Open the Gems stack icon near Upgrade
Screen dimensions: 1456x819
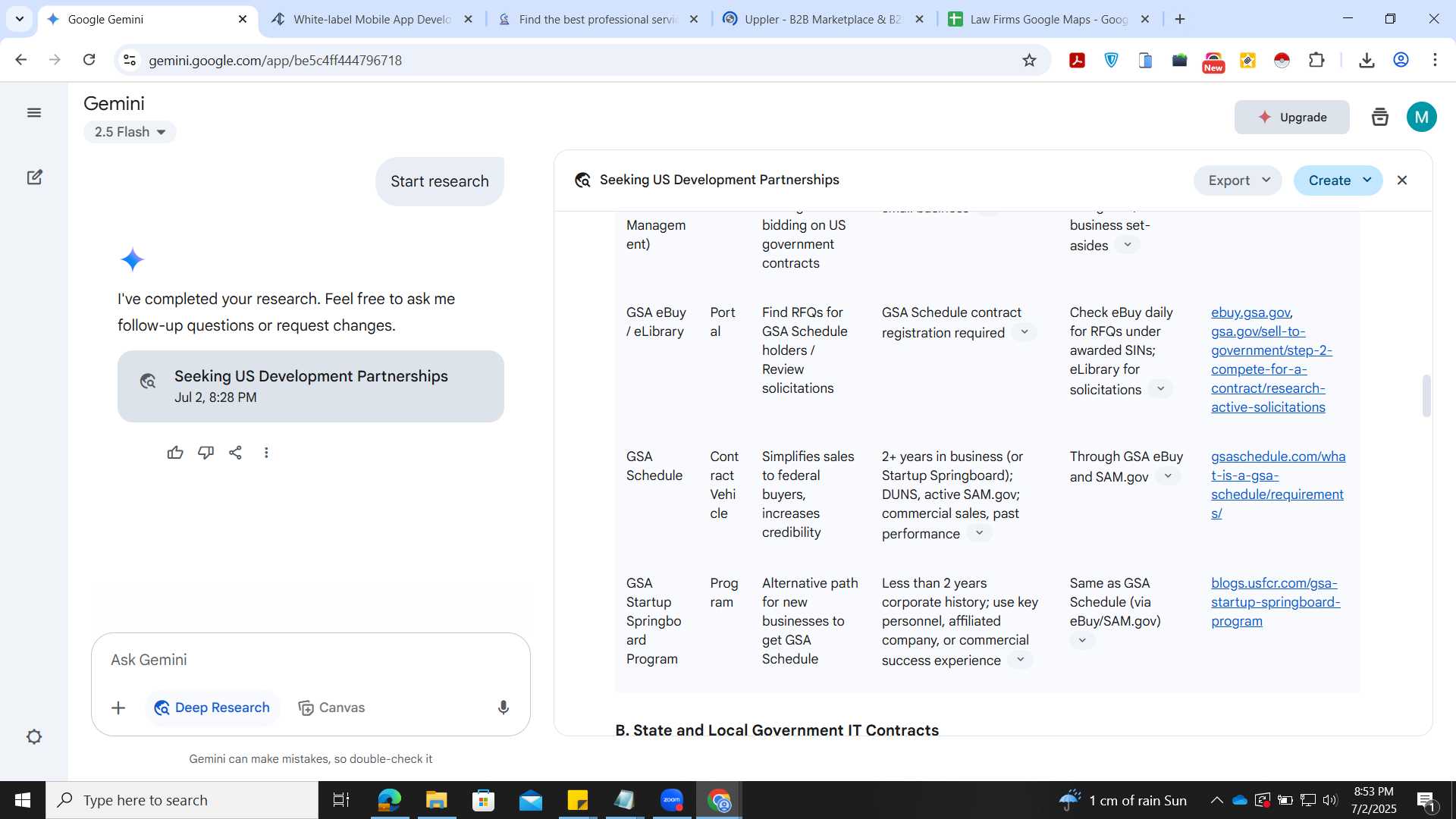1380,117
